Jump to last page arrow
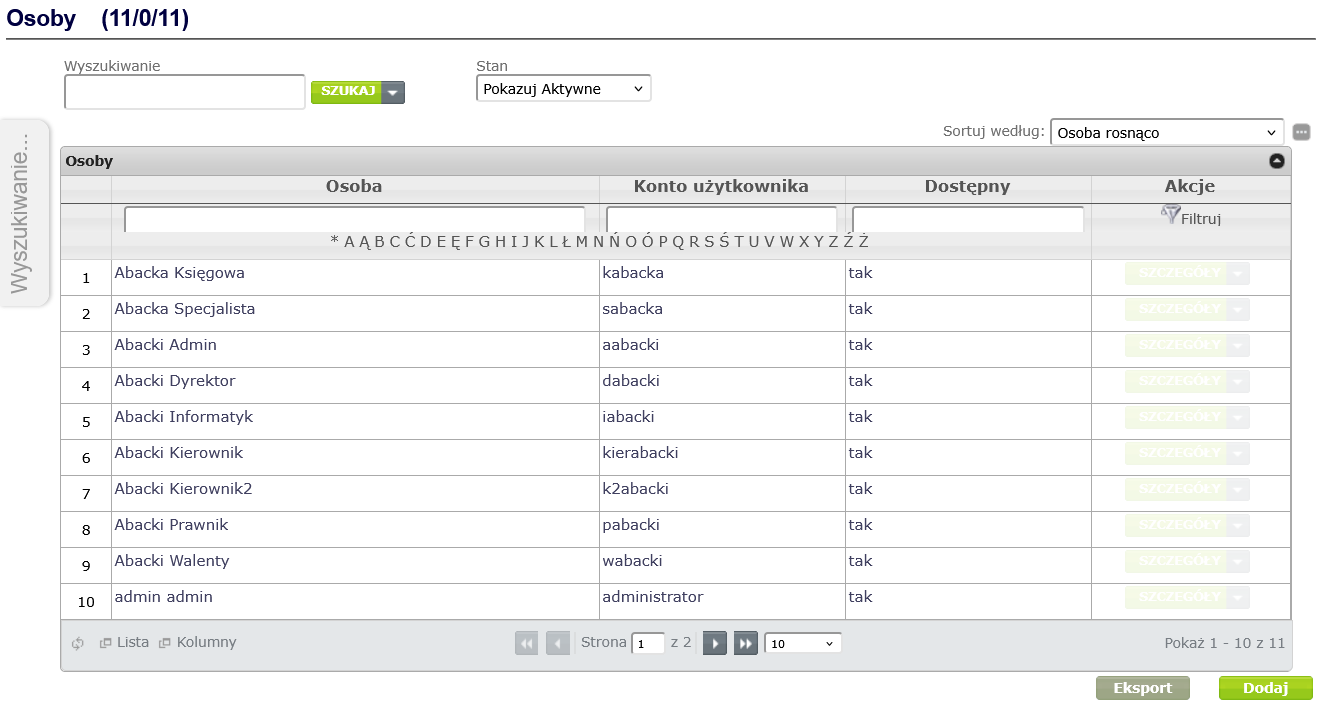Screen dimensions: 1321x712 tap(746, 643)
